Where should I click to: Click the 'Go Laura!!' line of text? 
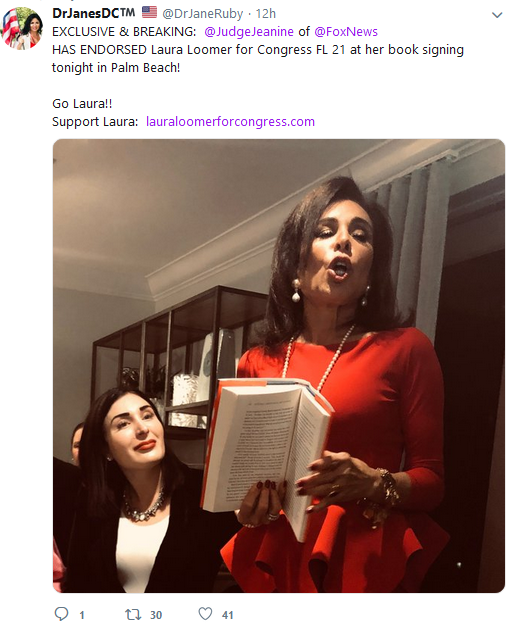click(x=82, y=103)
